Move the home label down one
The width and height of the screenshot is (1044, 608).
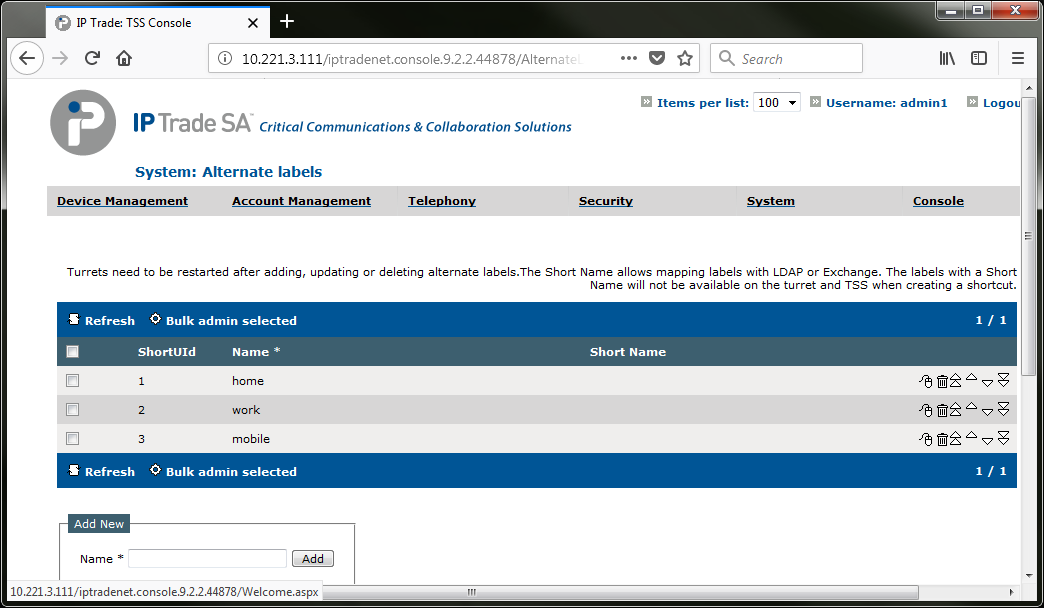pos(987,382)
